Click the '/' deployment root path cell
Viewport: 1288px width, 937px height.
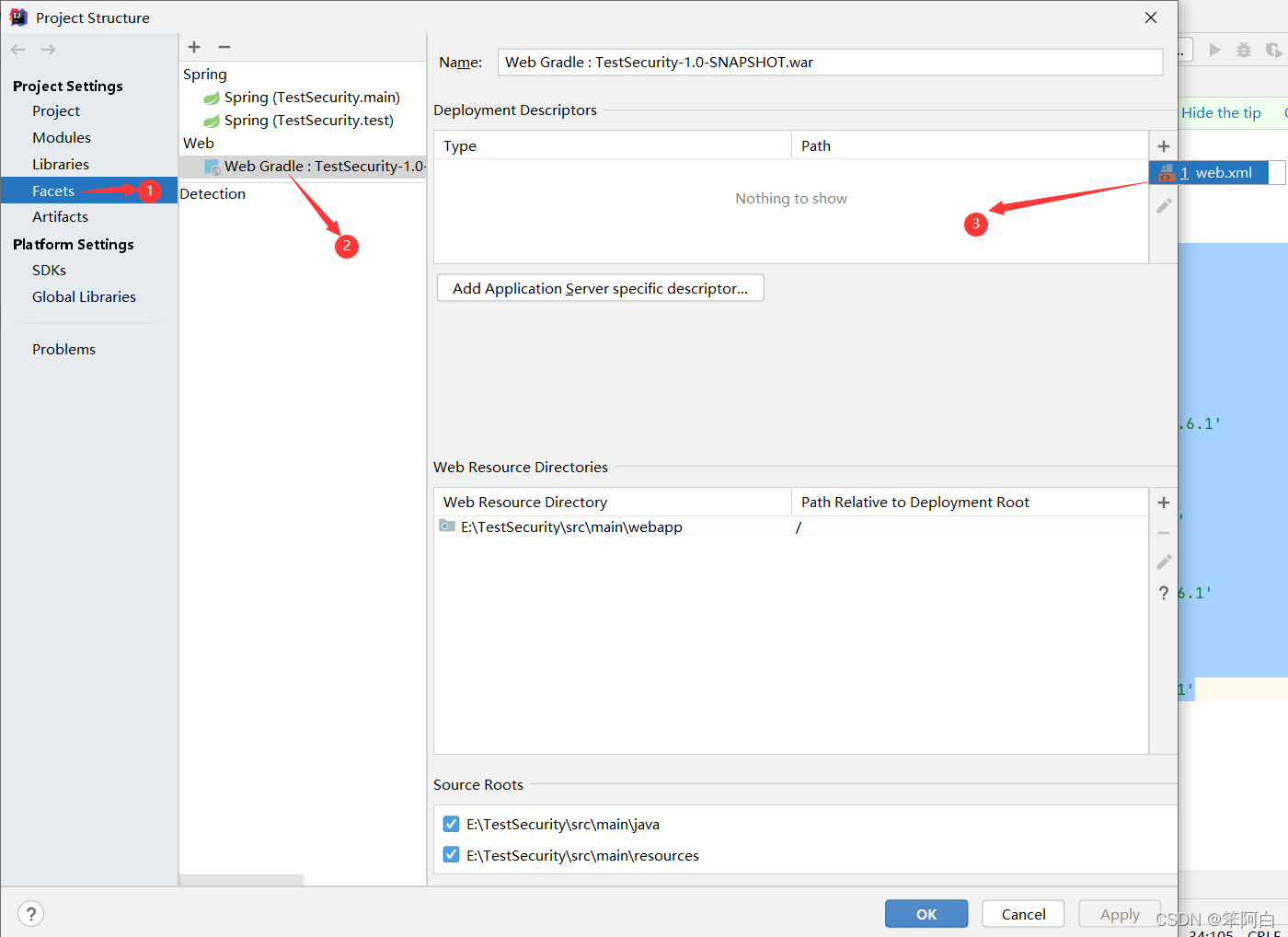point(970,526)
